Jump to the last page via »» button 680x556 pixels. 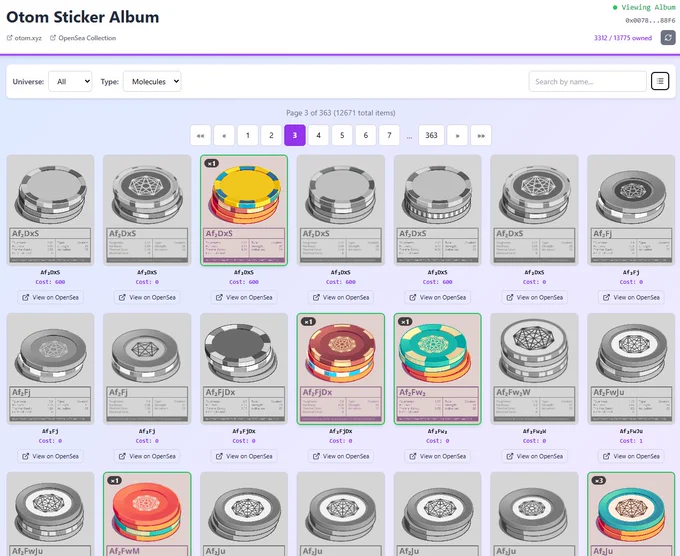click(481, 135)
